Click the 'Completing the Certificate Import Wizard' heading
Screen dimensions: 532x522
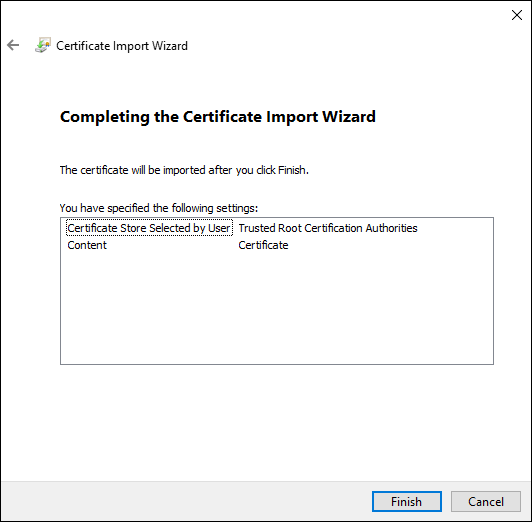217,117
